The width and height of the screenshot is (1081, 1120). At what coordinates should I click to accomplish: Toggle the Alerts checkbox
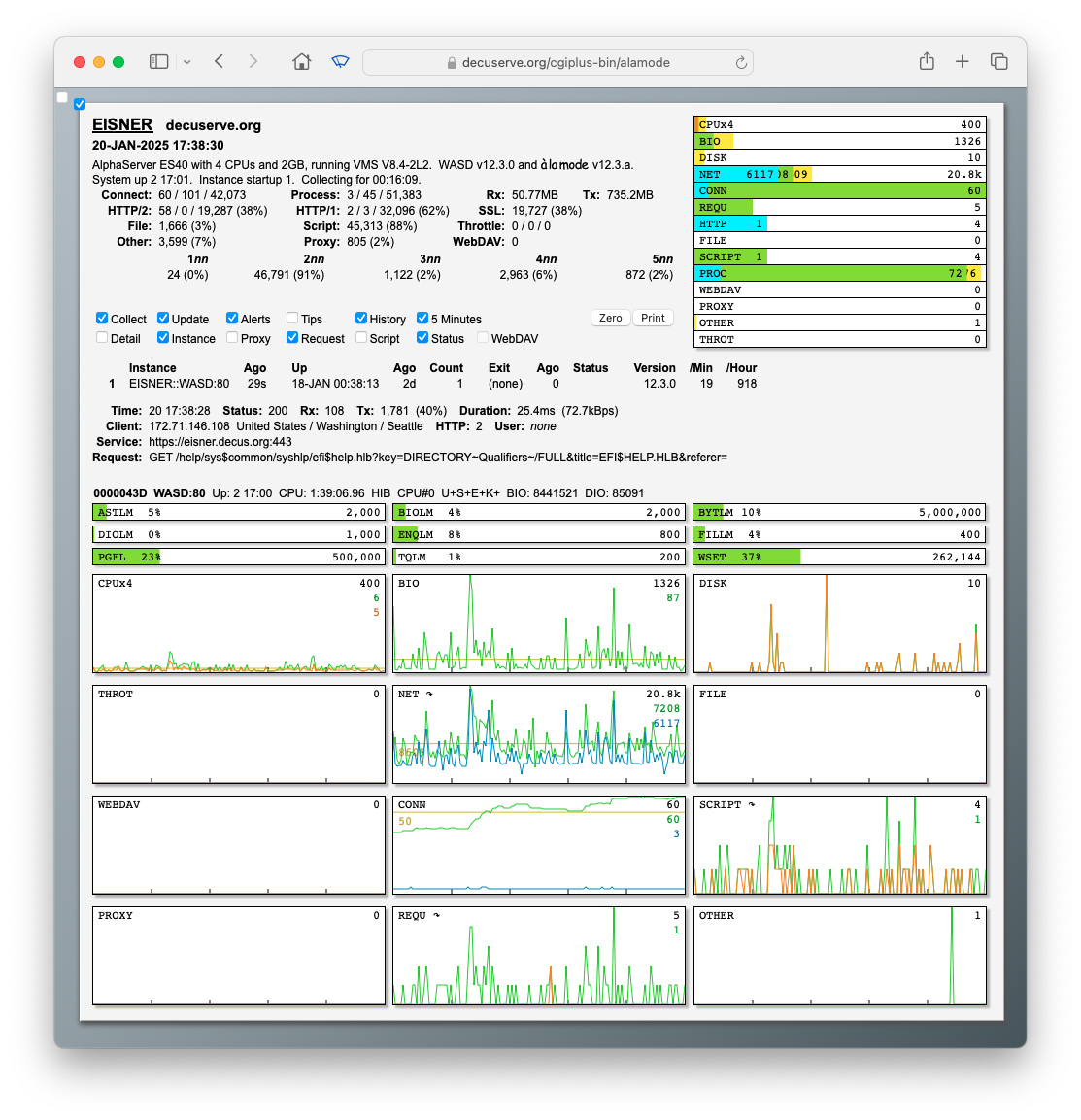[232, 318]
